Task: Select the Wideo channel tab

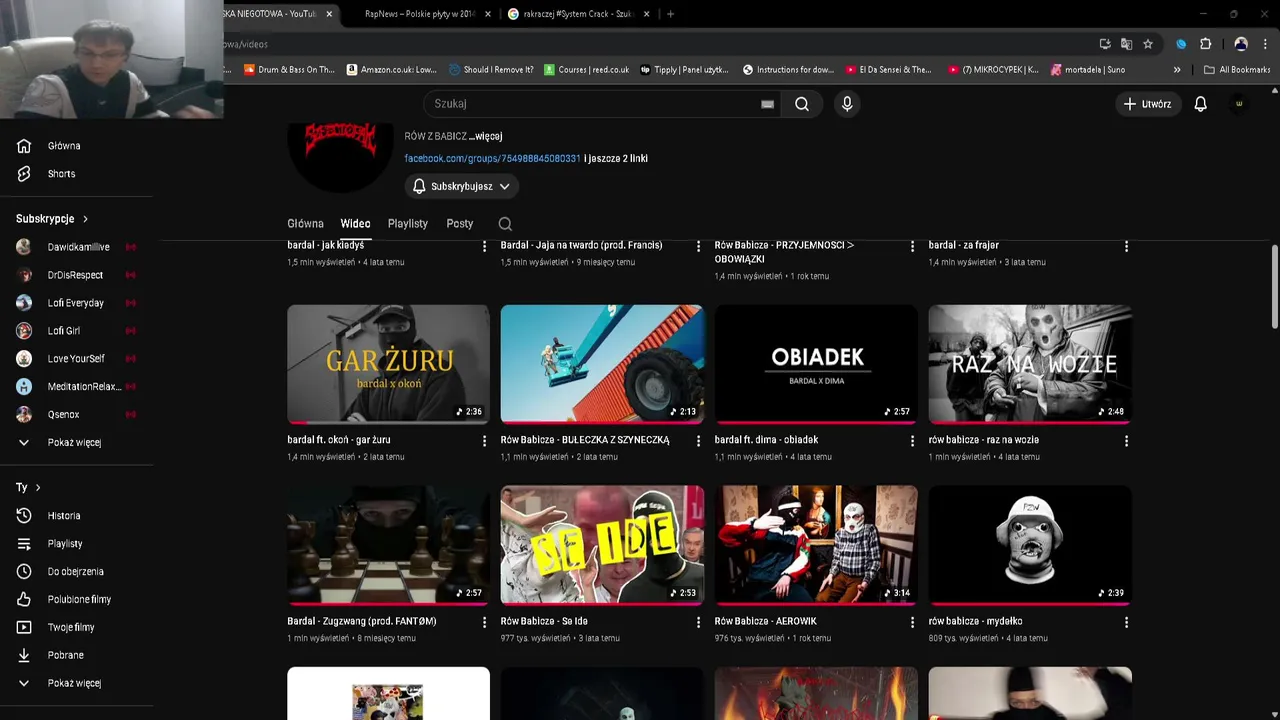Action: click(355, 224)
